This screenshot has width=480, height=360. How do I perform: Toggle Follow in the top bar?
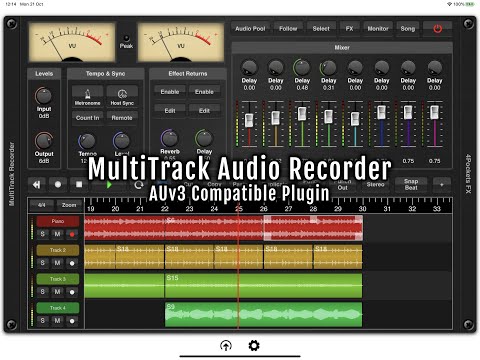click(288, 29)
